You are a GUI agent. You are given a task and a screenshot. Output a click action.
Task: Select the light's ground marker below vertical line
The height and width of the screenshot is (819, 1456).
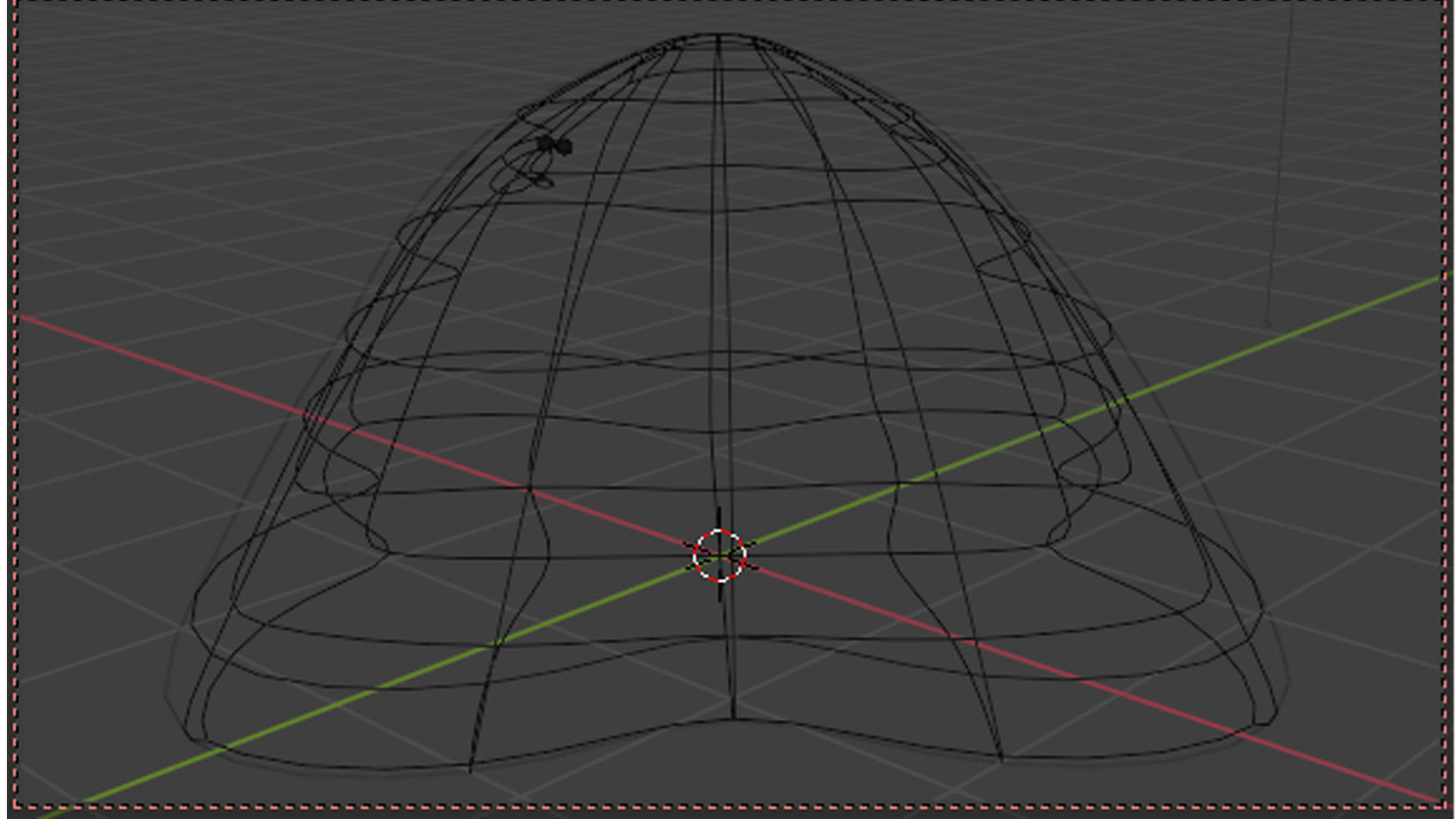coord(1266,325)
